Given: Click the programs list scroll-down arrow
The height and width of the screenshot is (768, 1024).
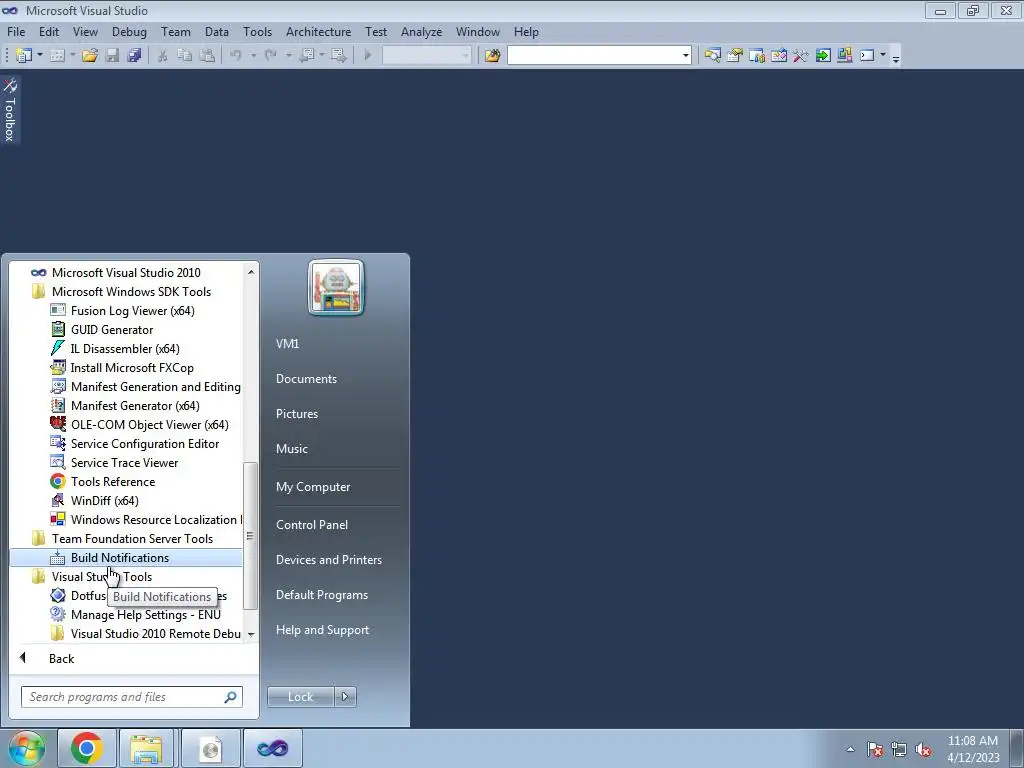Looking at the screenshot, I should tap(251, 635).
